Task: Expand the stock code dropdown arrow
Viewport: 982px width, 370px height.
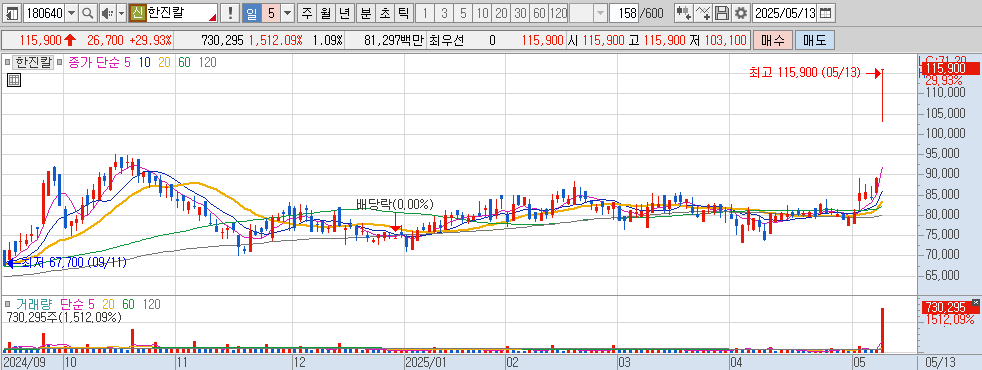Action: 71,13
